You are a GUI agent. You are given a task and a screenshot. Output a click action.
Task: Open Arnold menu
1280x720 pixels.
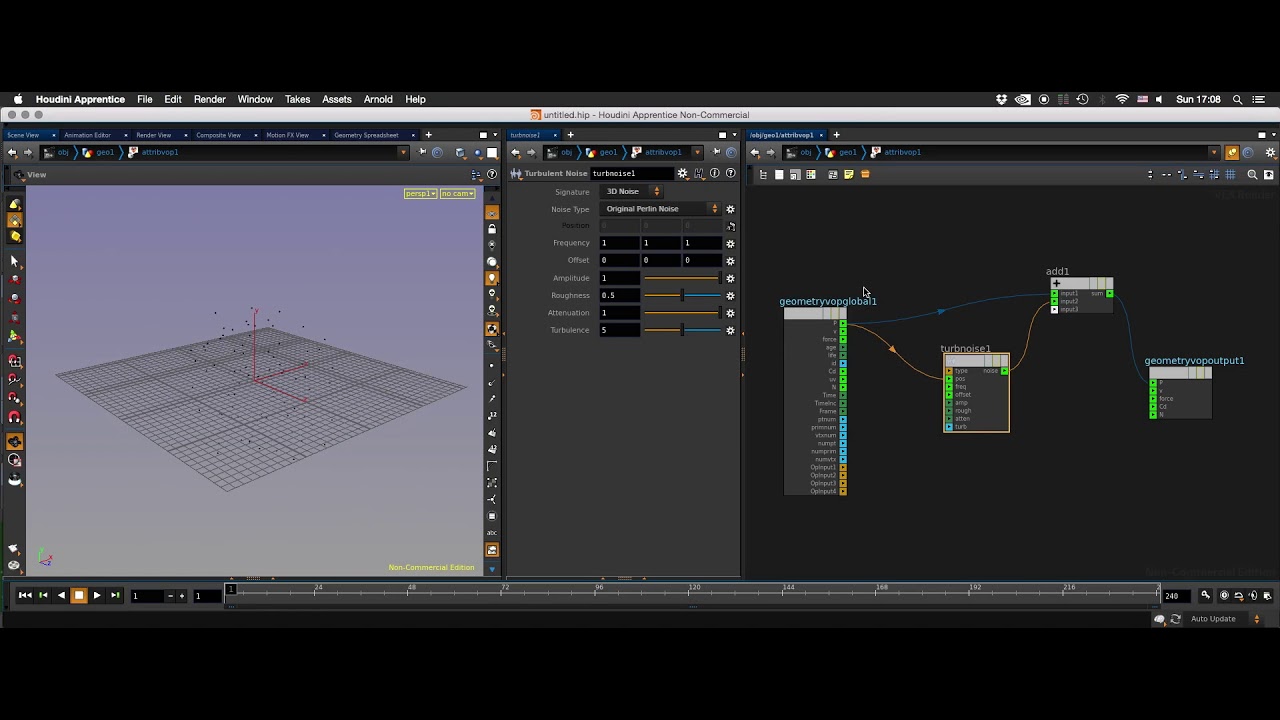coord(378,99)
